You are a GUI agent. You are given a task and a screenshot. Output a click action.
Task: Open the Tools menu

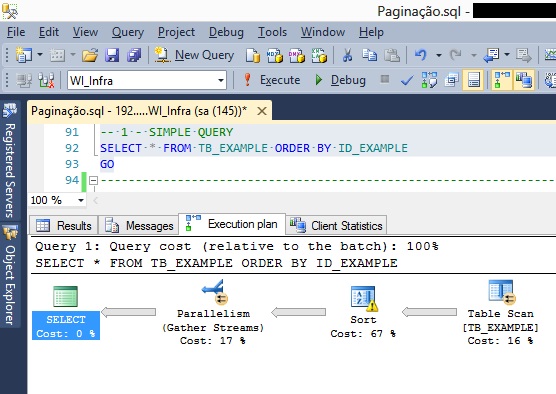click(272, 32)
